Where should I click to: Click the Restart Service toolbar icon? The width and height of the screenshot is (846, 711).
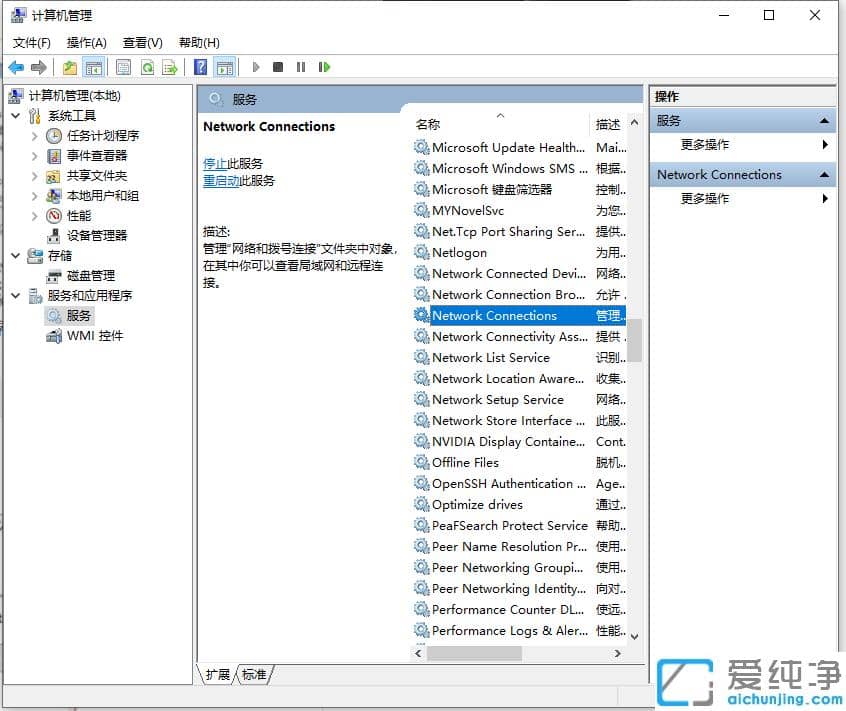(323, 67)
